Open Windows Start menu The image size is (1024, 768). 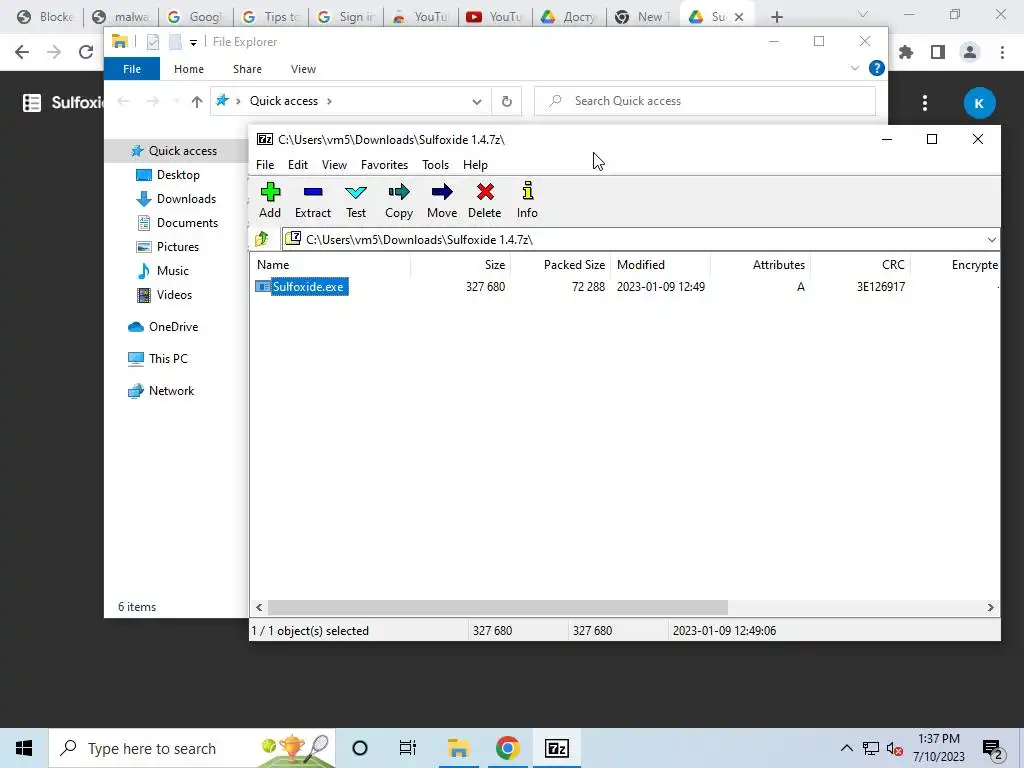click(24, 748)
